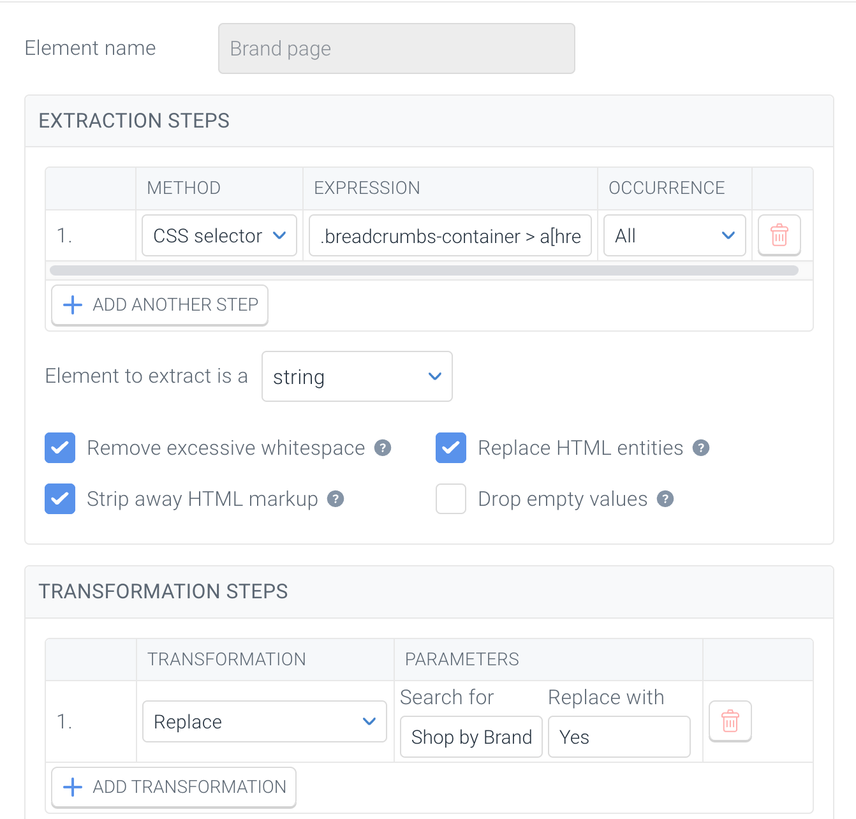Disable Strip away HTML markup
The width and height of the screenshot is (856, 819).
coord(60,499)
